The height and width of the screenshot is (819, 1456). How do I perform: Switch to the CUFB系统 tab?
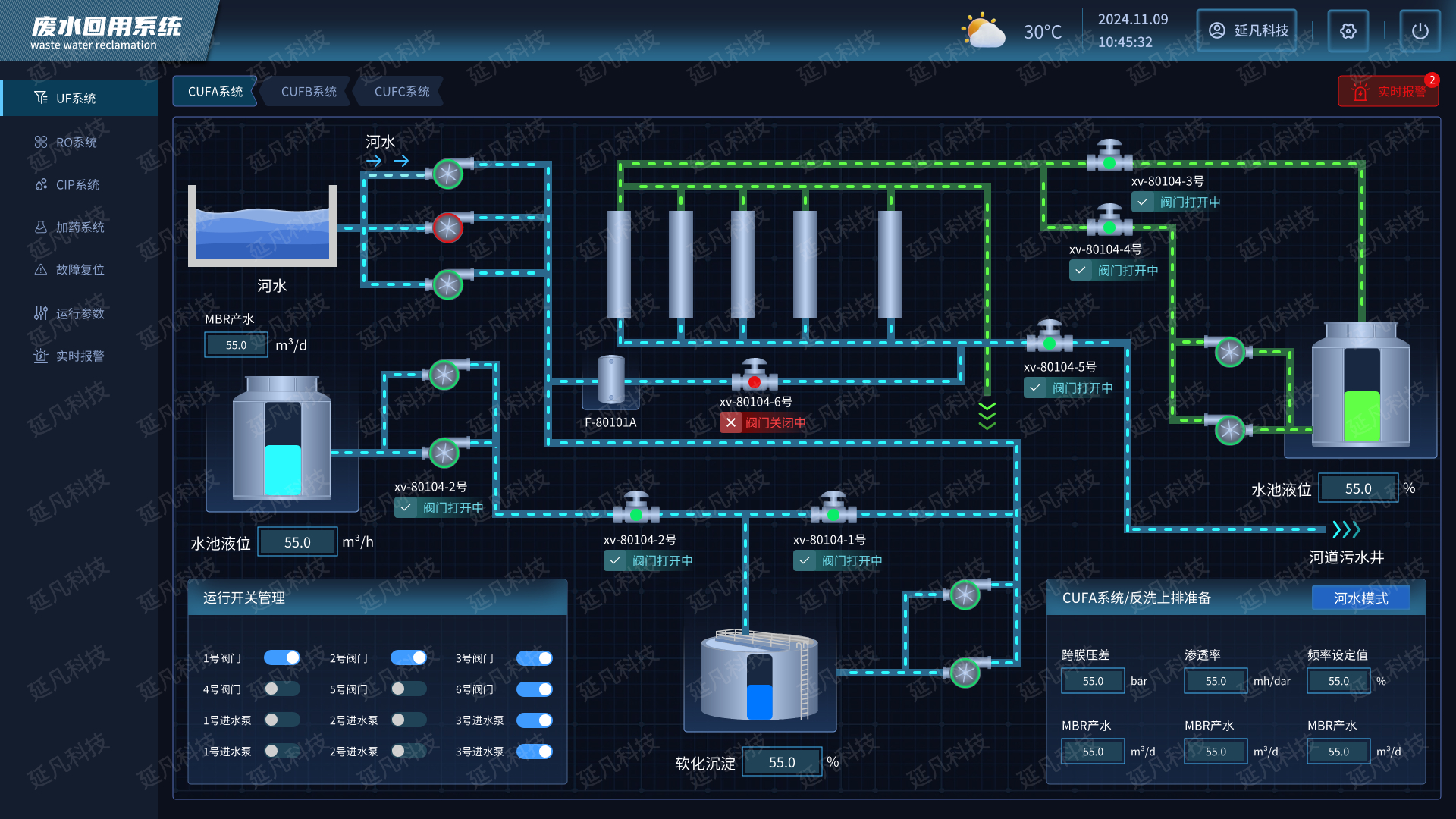309,92
